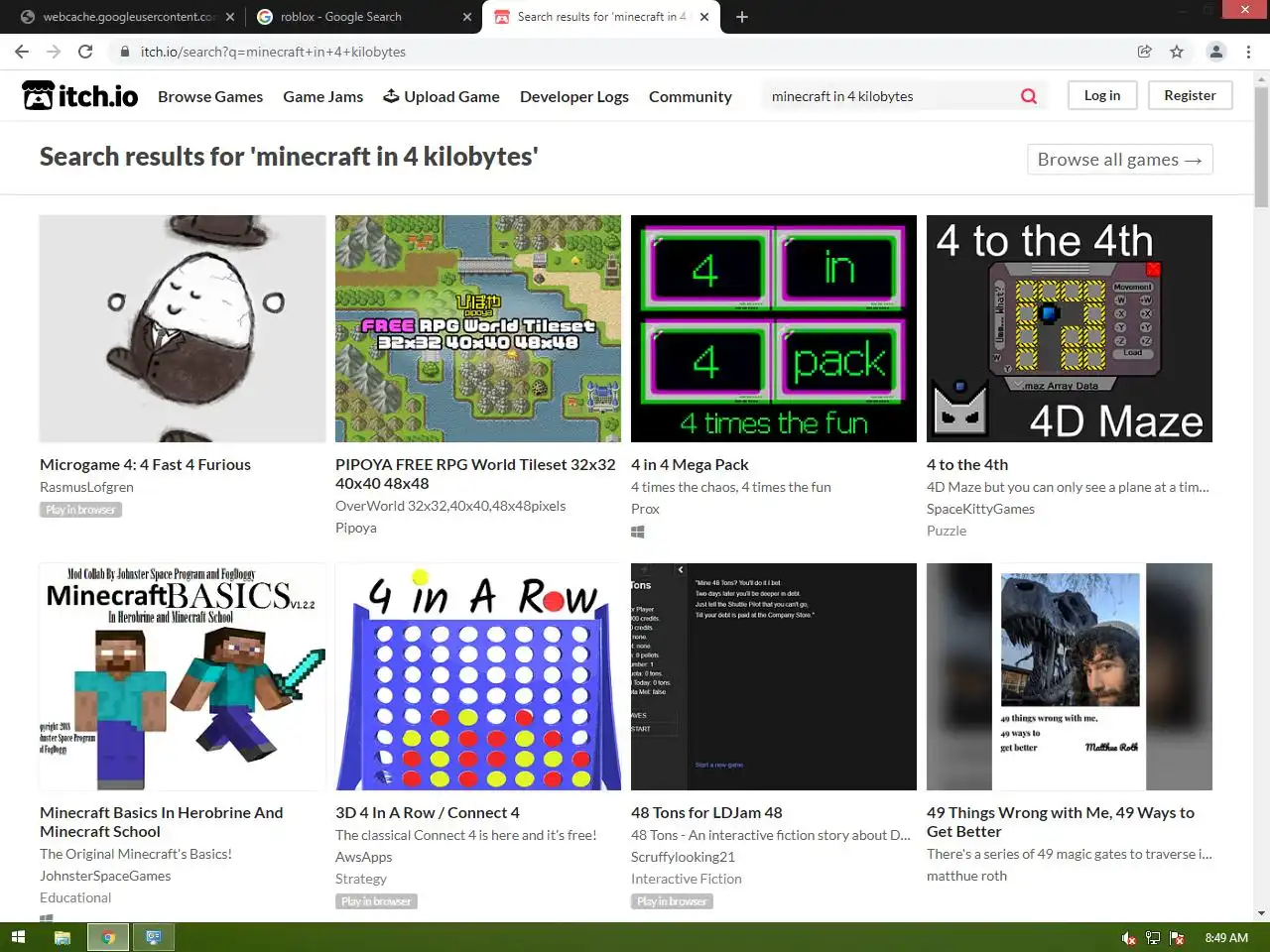Open 49 things wrong with me thumbnail

click(x=1070, y=676)
